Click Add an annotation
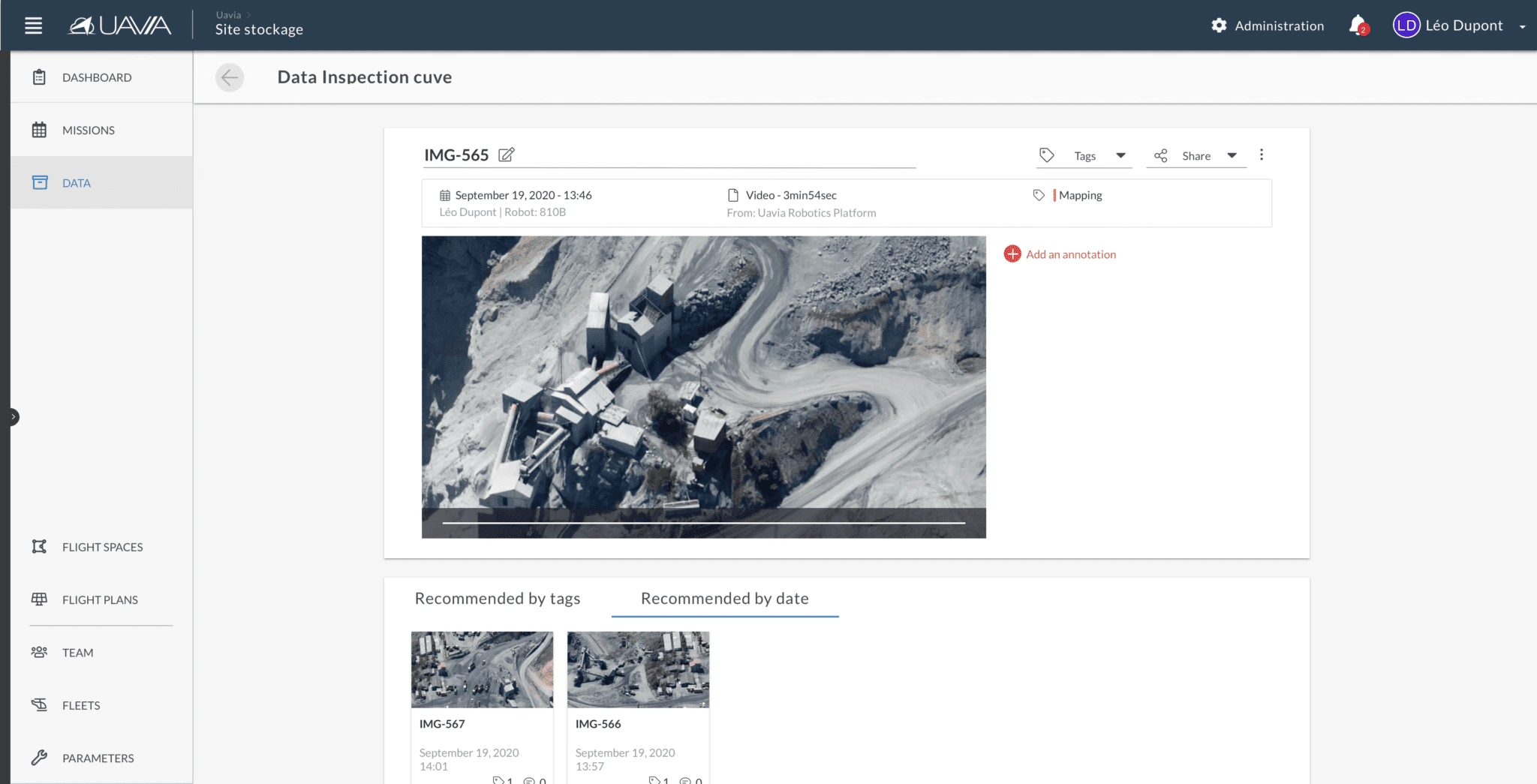Screen dimensions: 1537x784 pos(1060,254)
